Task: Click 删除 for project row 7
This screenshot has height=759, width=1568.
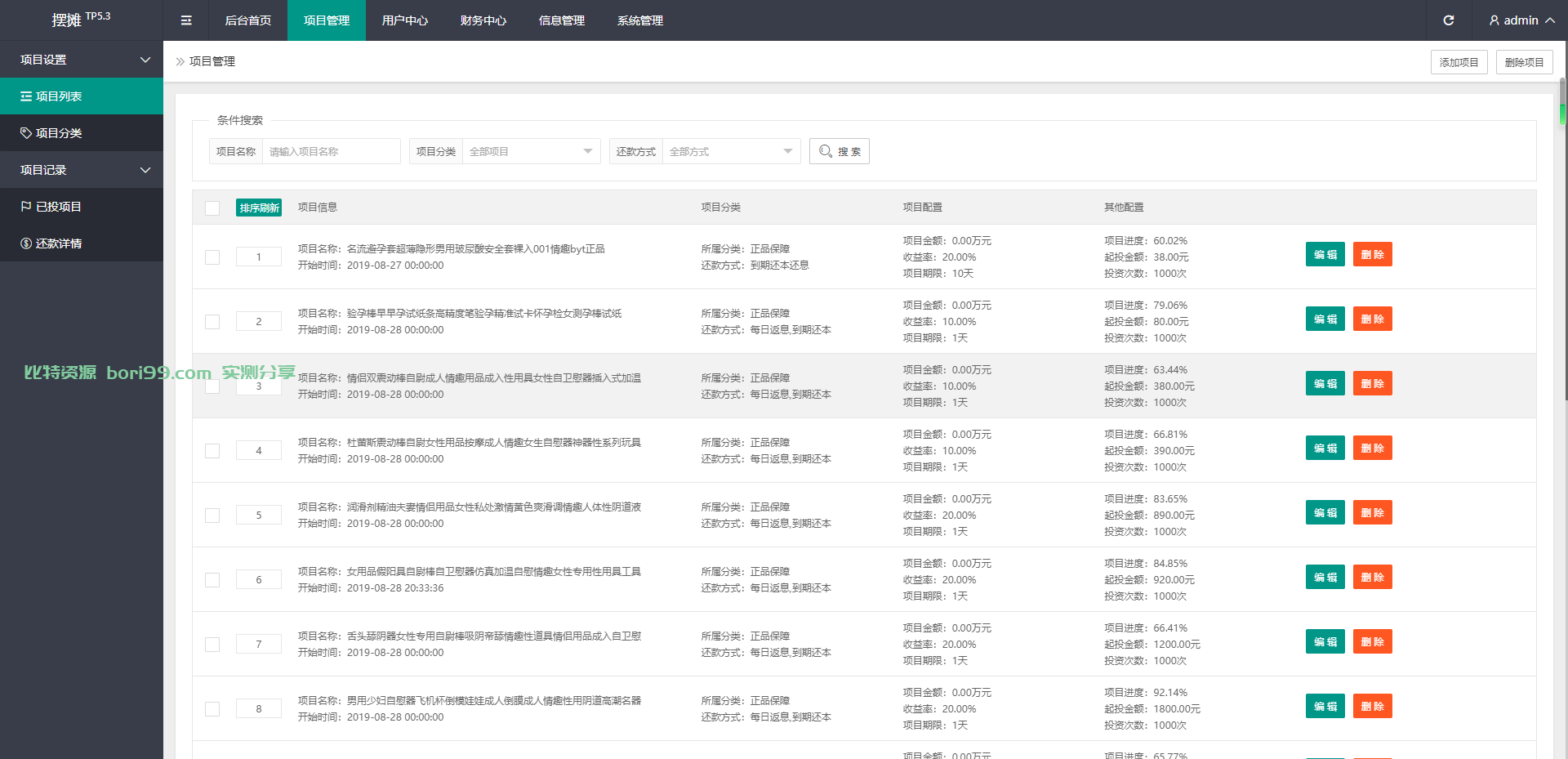Action: (1373, 642)
